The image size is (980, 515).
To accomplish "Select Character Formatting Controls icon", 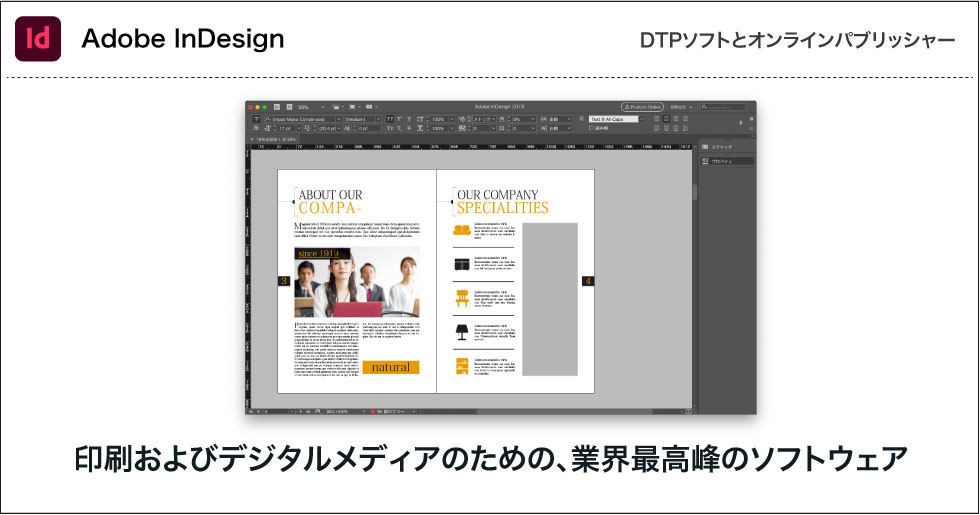I will 256,119.
